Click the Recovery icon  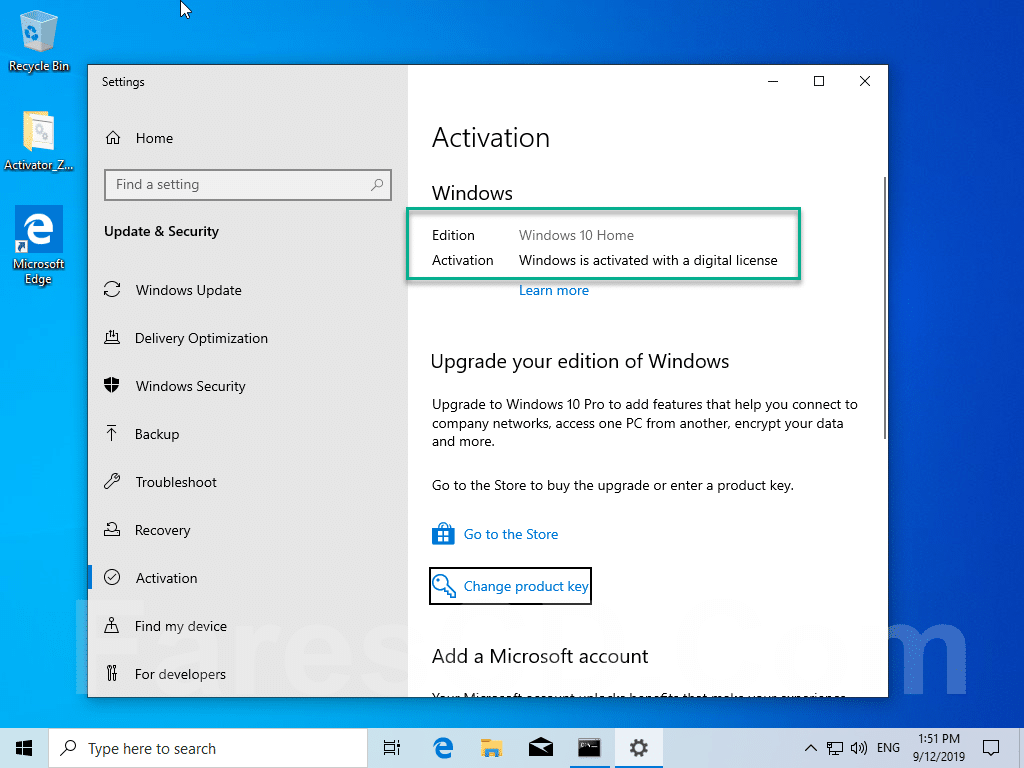click(x=112, y=530)
